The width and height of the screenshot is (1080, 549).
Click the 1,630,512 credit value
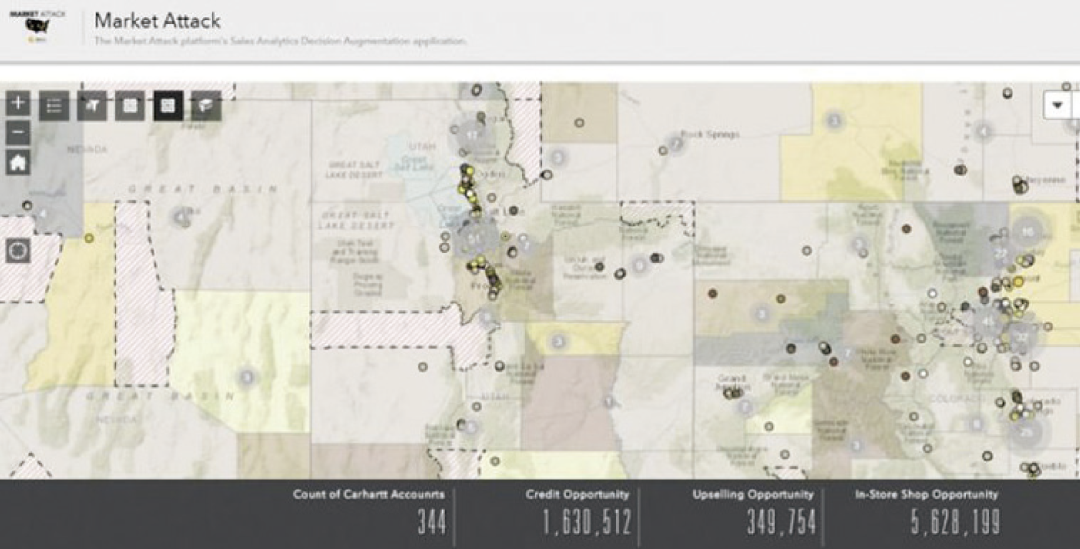click(x=587, y=524)
